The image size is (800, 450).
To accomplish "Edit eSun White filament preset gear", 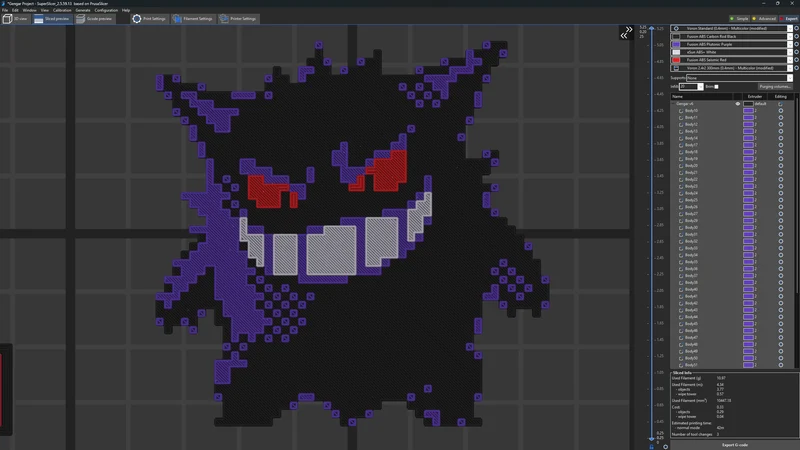I will [x=796, y=52].
